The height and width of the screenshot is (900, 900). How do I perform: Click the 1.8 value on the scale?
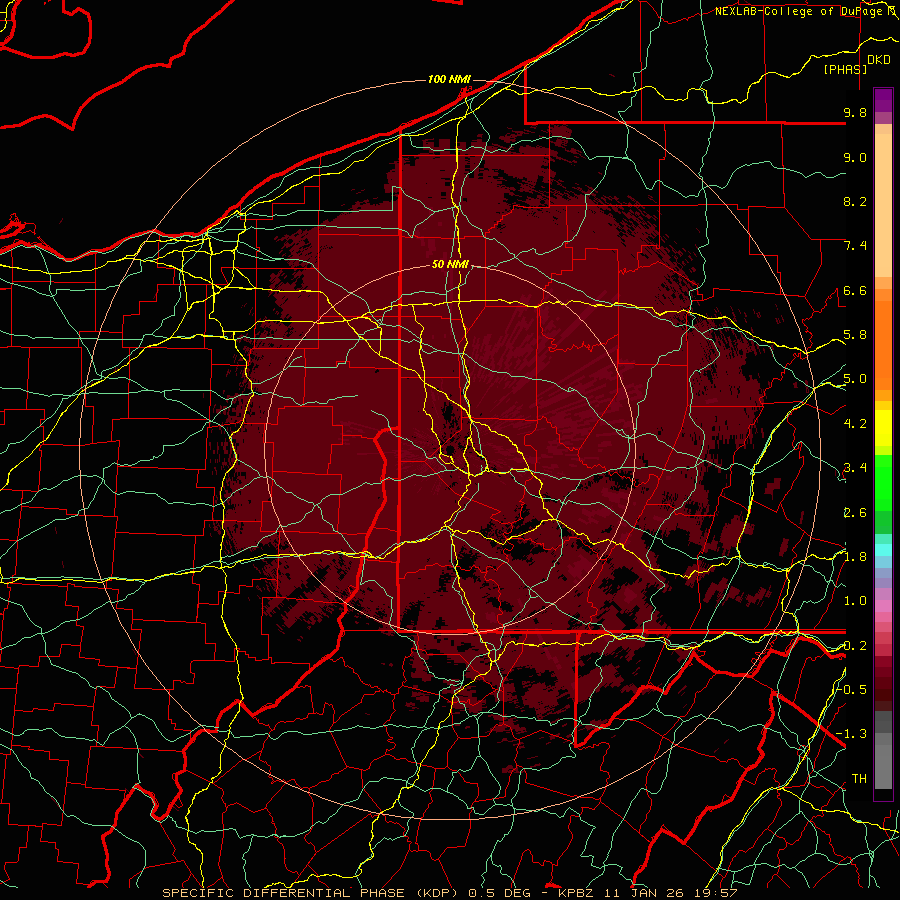tap(855, 557)
